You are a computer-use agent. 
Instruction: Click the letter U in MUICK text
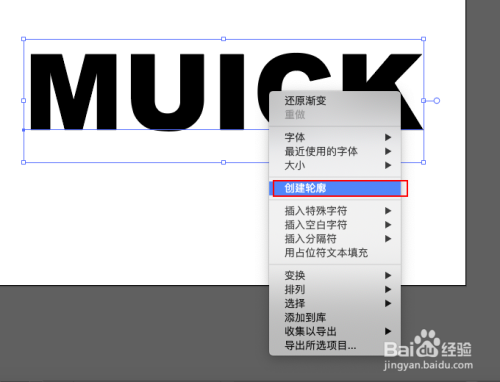pyautogui.click(x=167, y=92)
